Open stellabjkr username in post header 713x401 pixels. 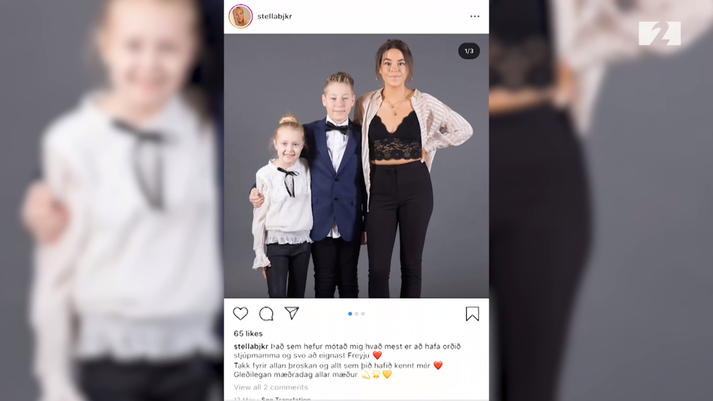(x=275, y=16)
